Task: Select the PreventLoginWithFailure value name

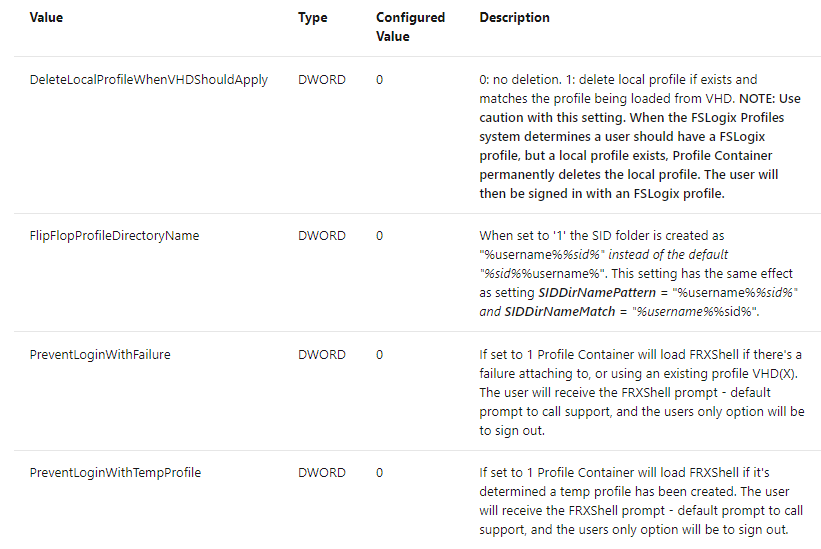Action: click(100, 355)
